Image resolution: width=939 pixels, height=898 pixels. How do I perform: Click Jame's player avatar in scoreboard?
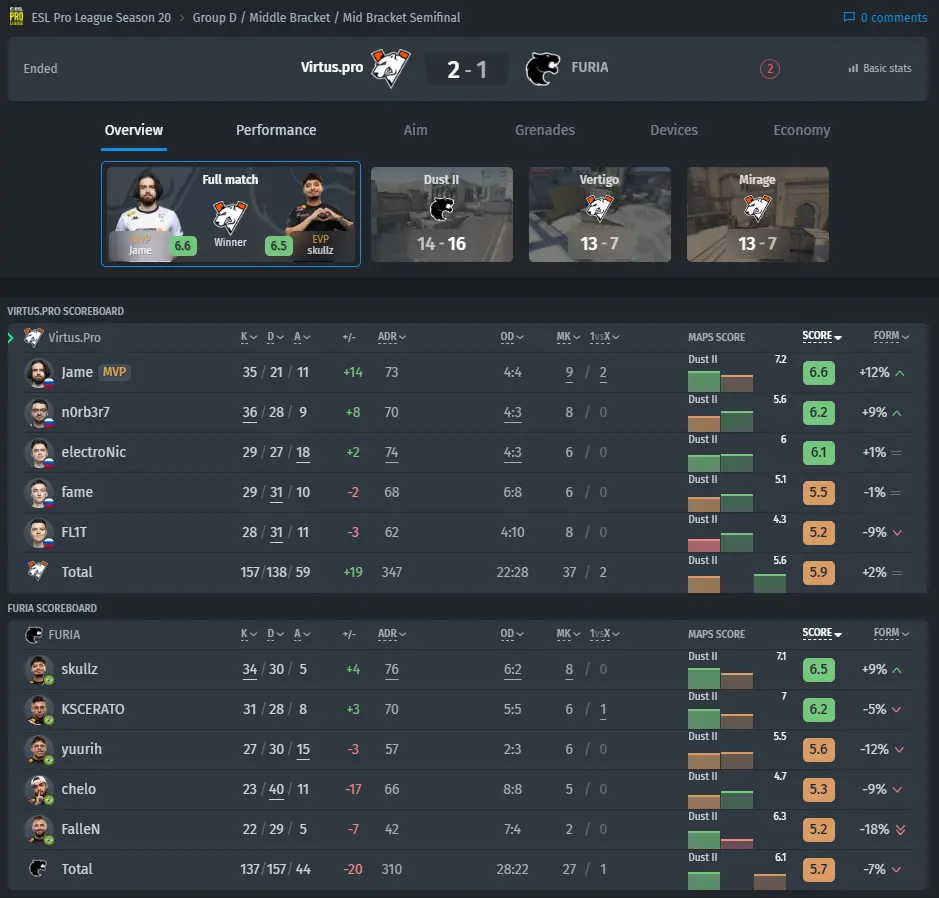(x=39, y=372)
